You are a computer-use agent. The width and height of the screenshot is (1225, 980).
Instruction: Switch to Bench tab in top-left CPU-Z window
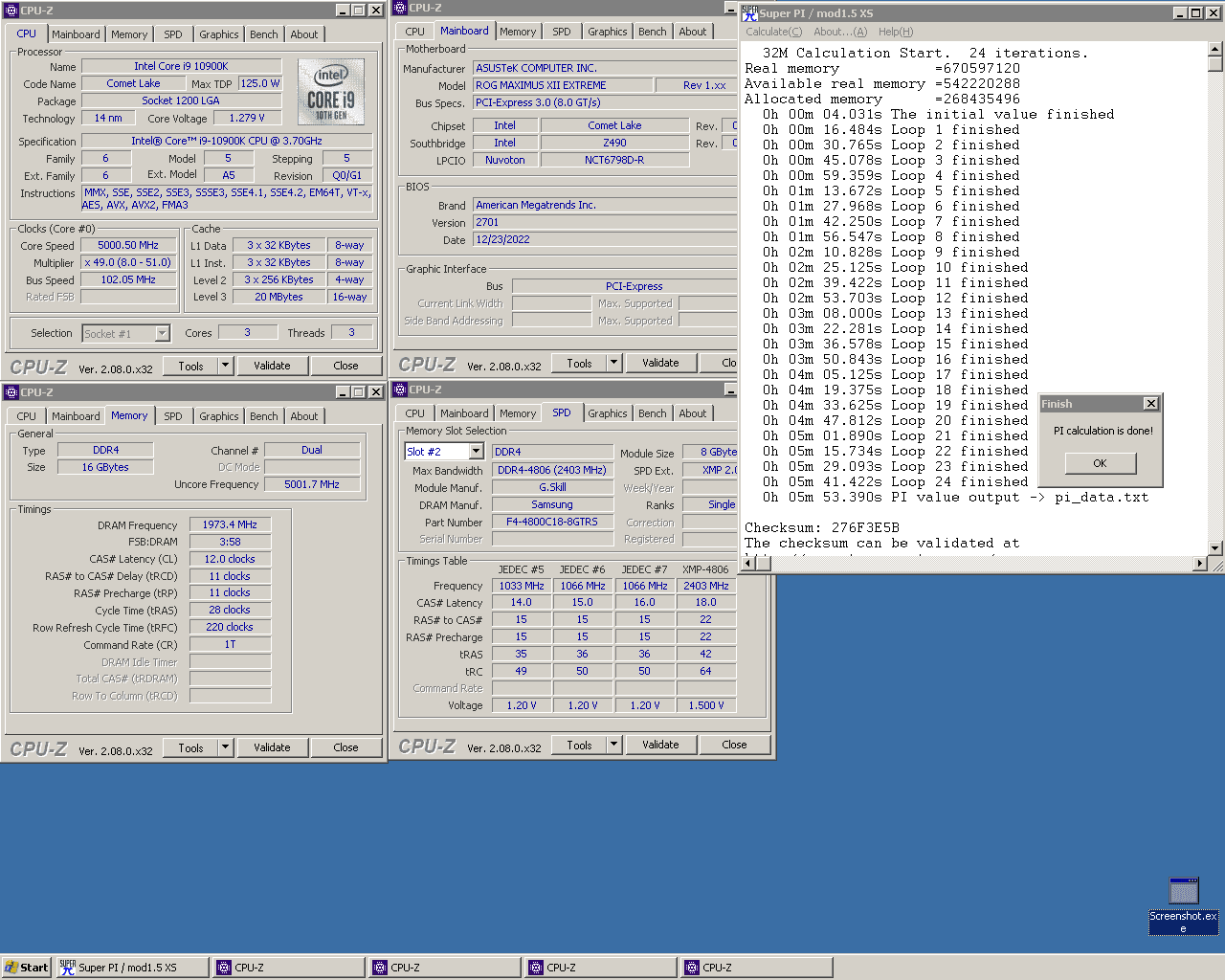(264, 34)
